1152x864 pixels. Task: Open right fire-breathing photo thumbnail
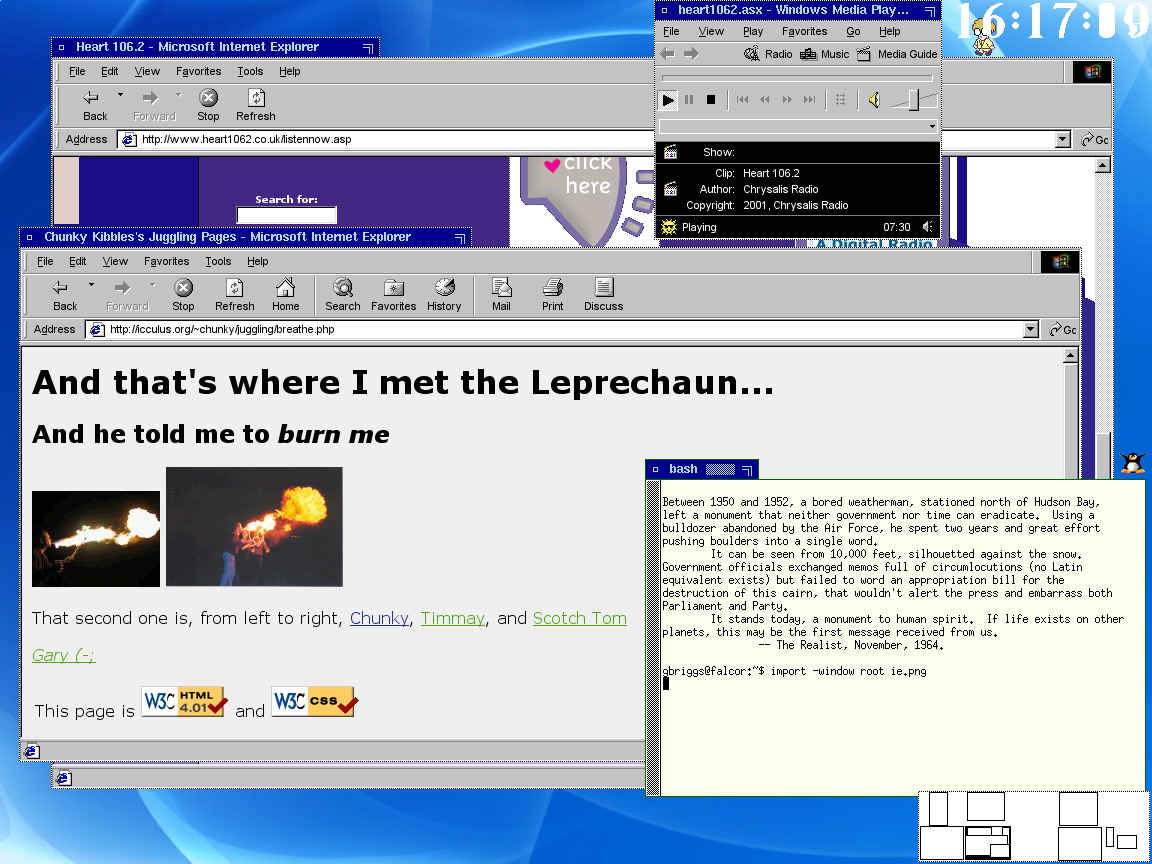click(254, 527)
